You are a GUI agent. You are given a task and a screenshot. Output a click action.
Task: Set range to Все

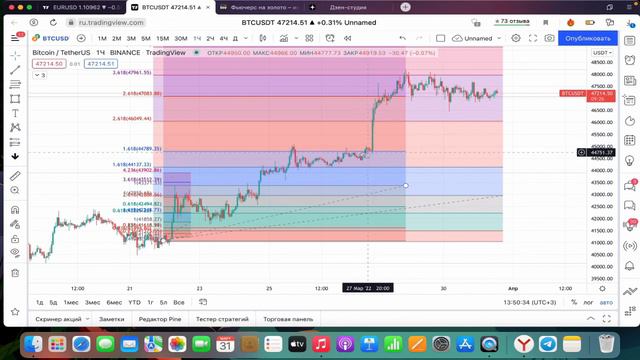click(x=179, y=302)
